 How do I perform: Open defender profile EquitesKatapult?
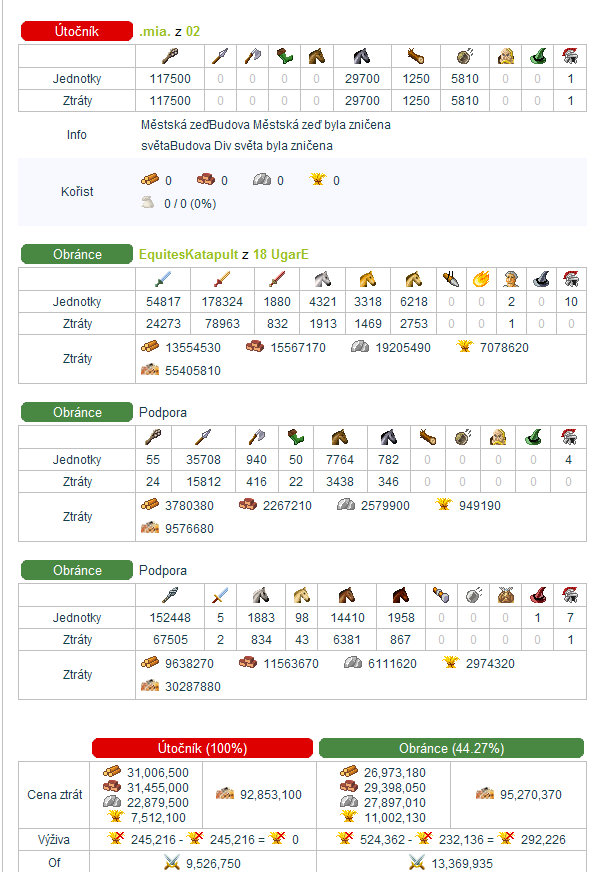[x=189, y=255]
